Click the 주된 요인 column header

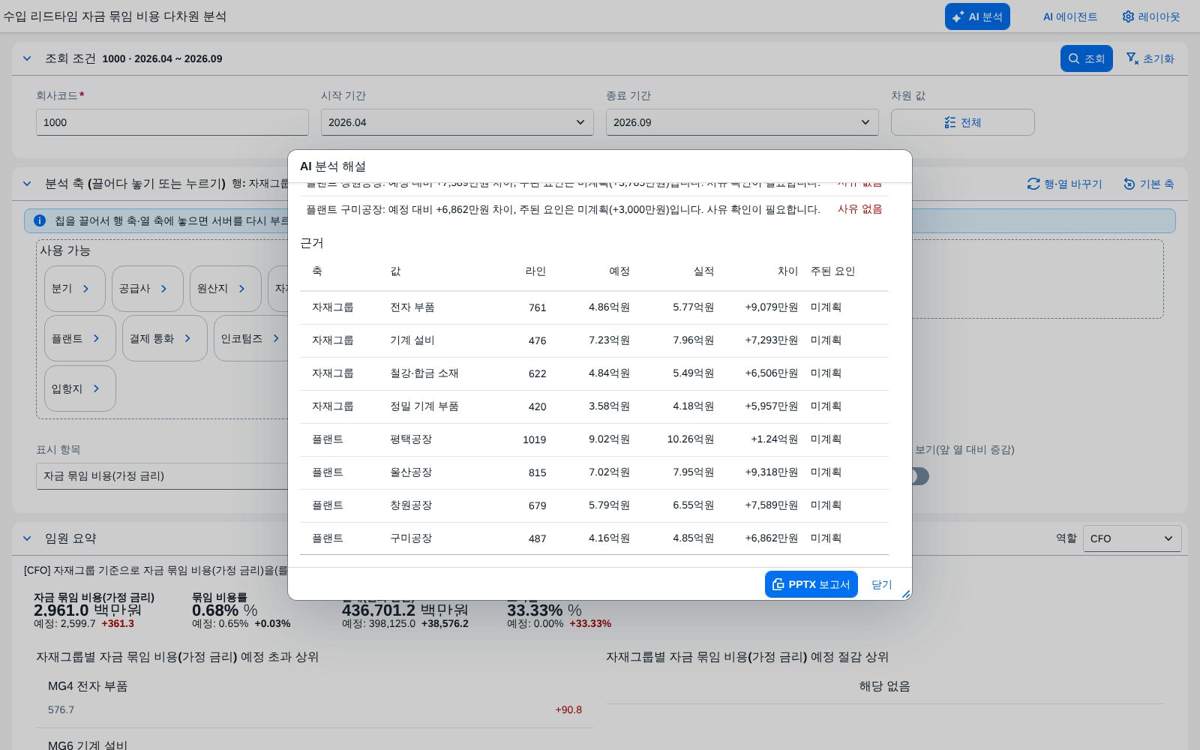tap(833, 271)
